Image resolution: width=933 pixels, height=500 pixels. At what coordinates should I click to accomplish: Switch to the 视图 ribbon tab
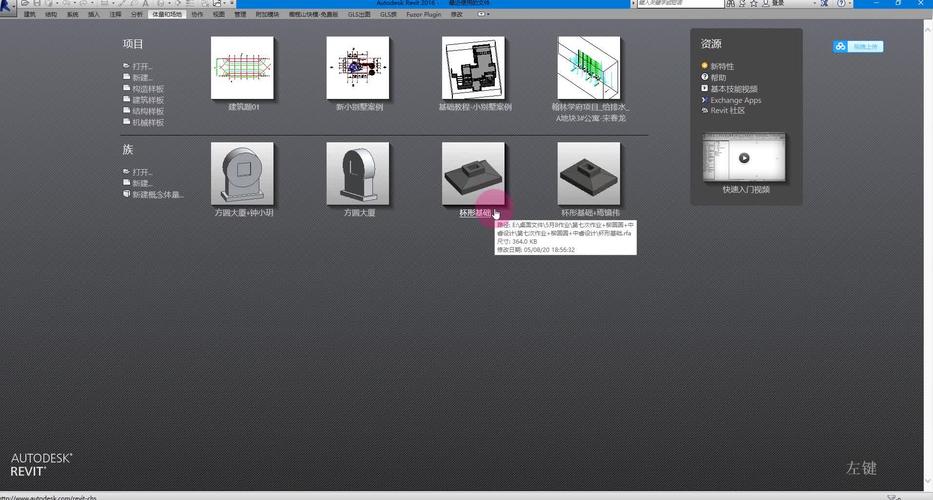(218, 14)
